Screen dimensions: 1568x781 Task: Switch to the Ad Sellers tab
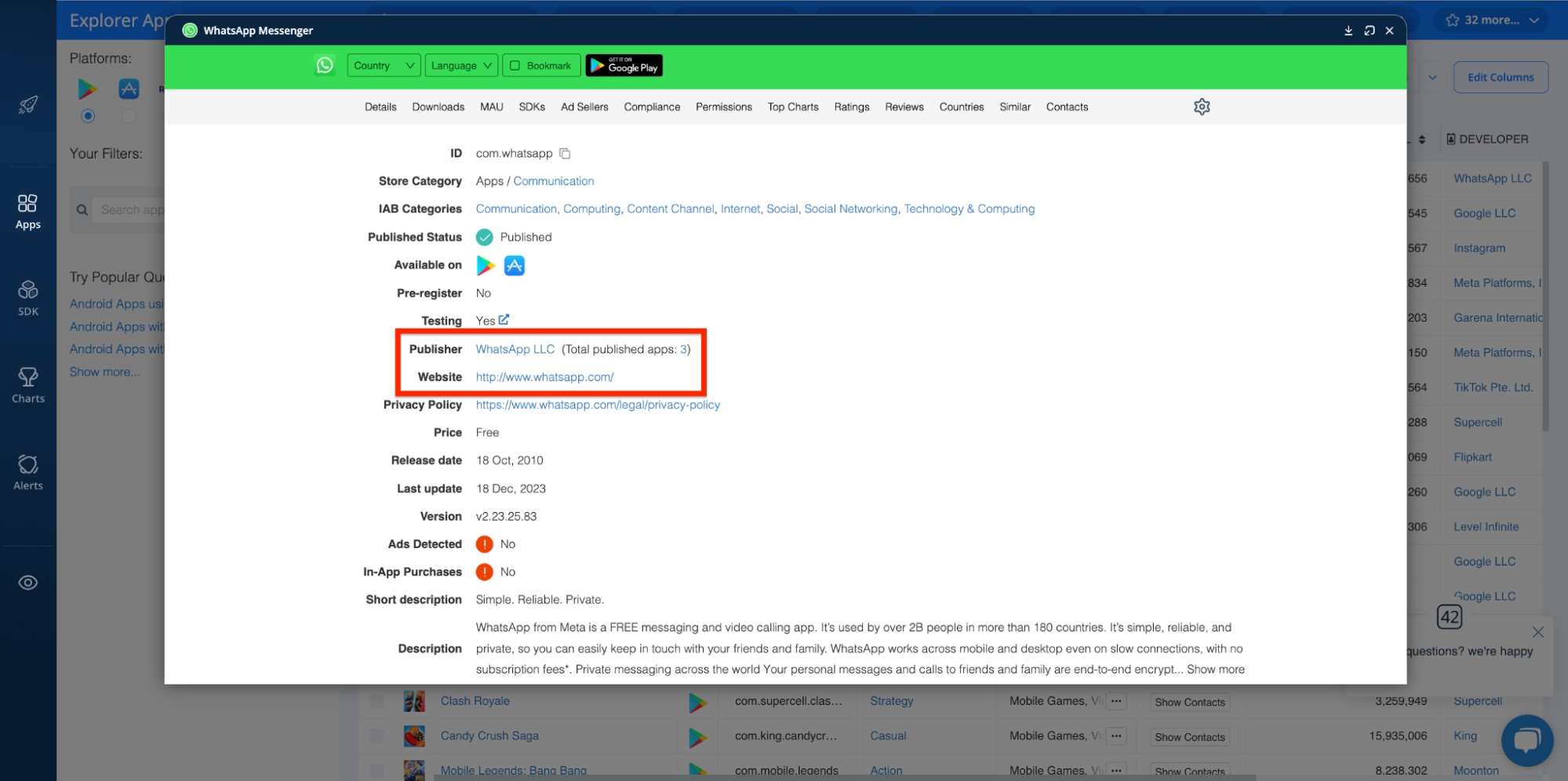coord(584,107)
